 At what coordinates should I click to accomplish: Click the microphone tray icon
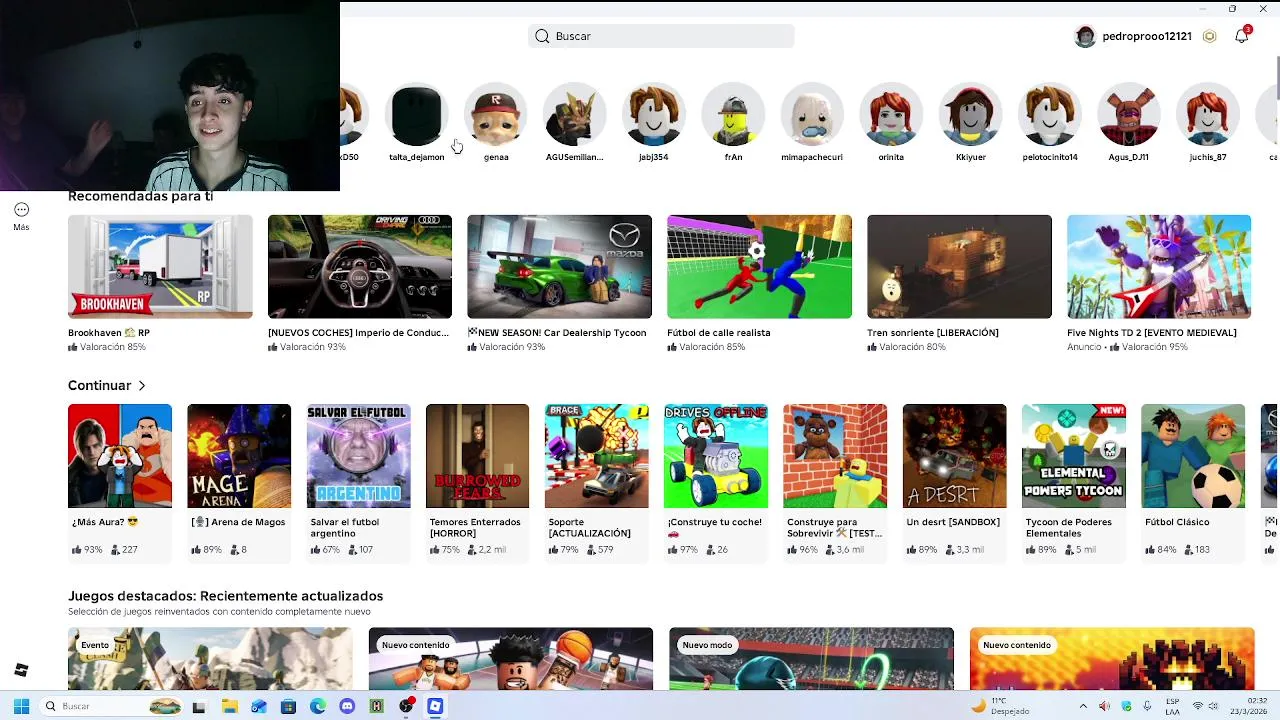point(1147,706)
